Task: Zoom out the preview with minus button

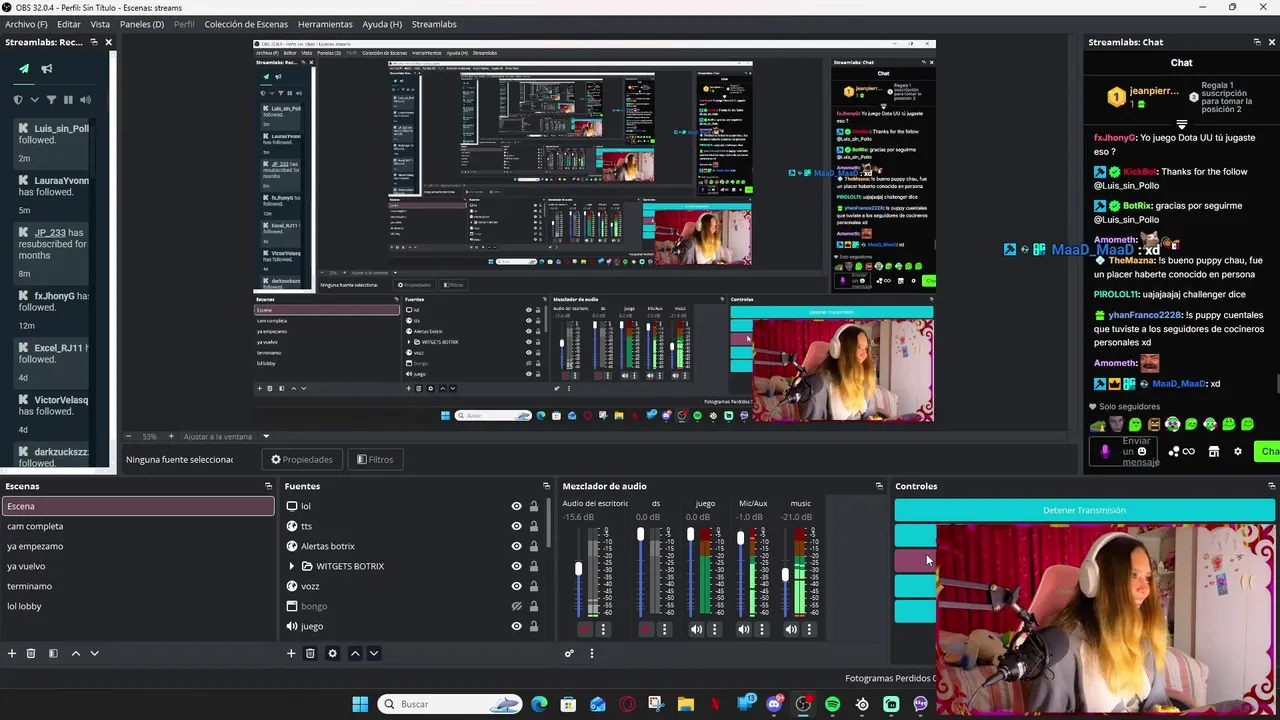Action: click(128, 436)
